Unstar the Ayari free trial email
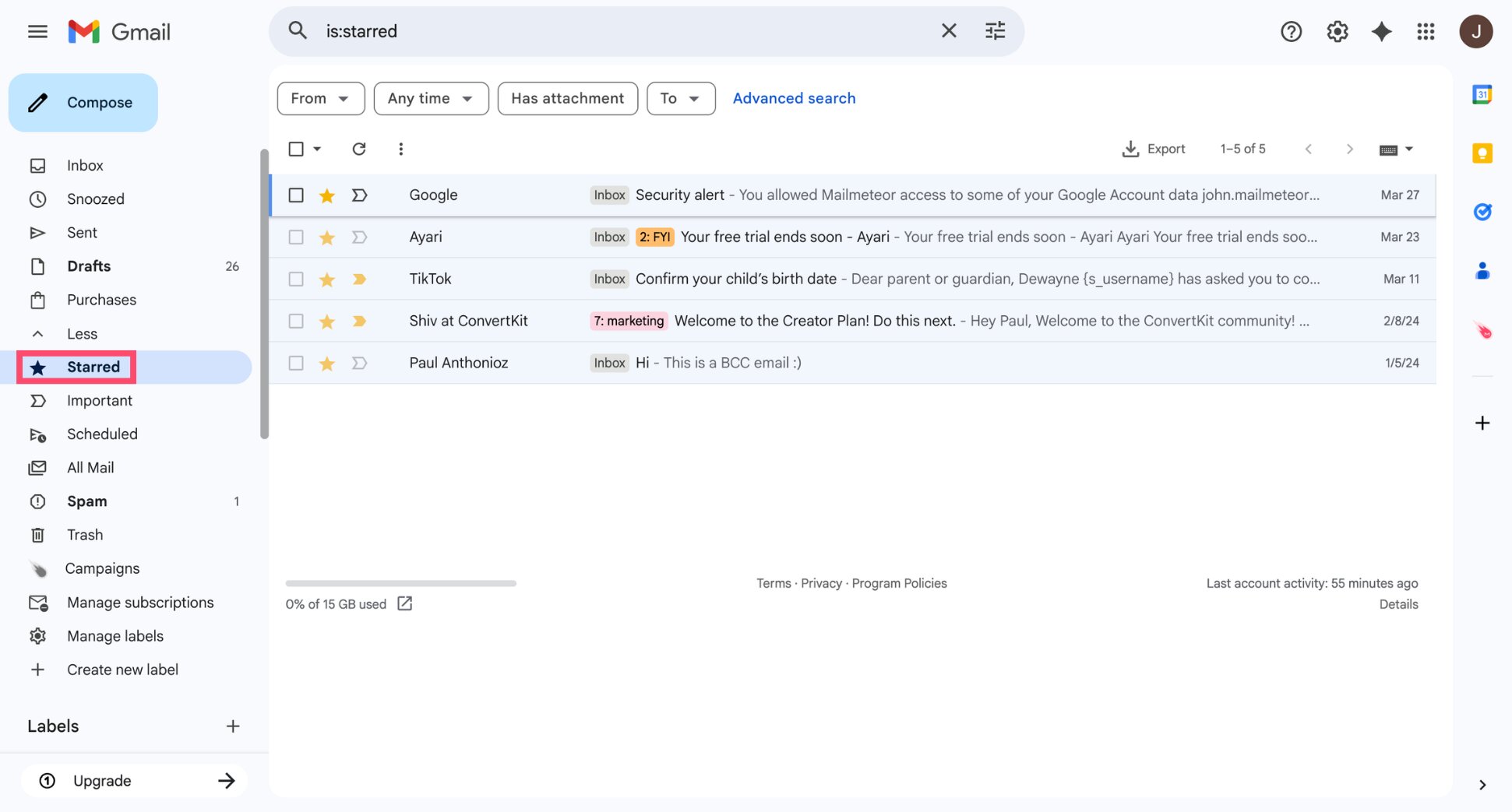The image size is (1512, 812). point(327,237)
